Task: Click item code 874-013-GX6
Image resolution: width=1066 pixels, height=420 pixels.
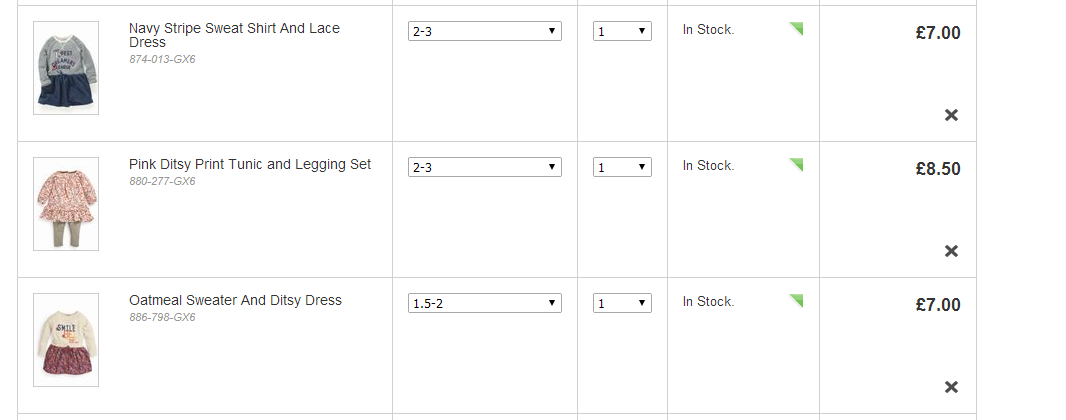Action: click(x=162, y=60)
